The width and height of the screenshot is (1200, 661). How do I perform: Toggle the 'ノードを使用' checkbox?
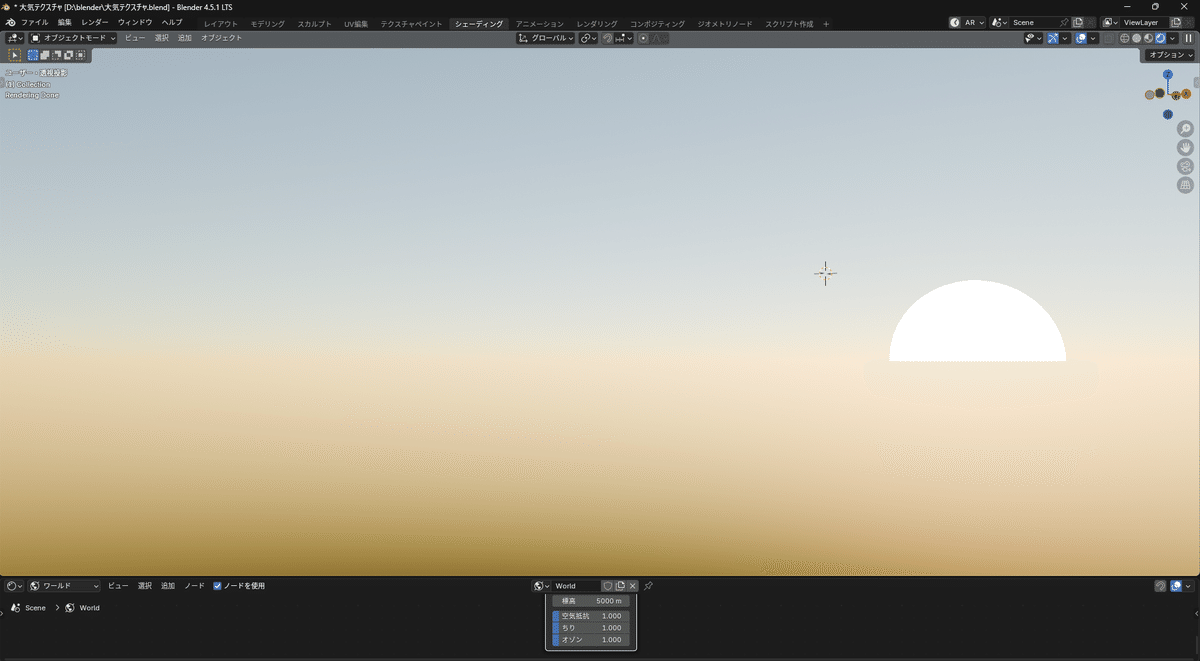tap(217, 586)
